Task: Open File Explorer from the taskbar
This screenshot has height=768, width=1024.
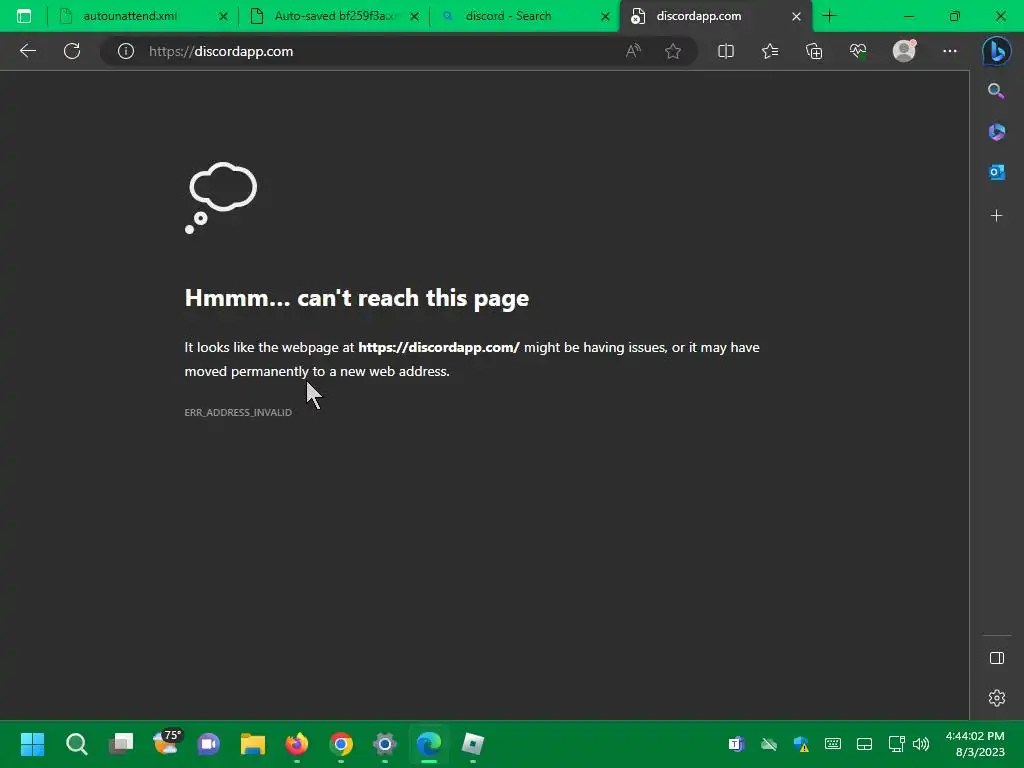Action: (x=253, y=744)
